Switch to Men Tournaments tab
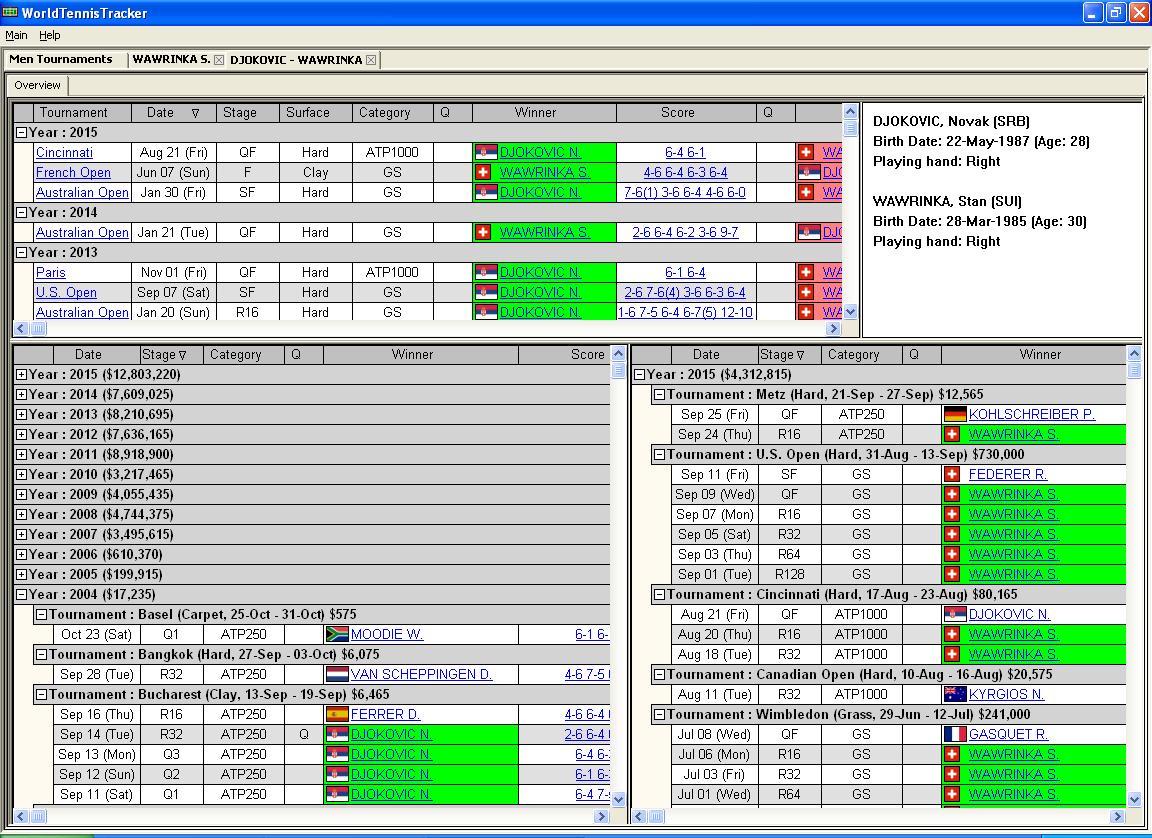Viewport: 1152px width, 838px height. [61, 59]
